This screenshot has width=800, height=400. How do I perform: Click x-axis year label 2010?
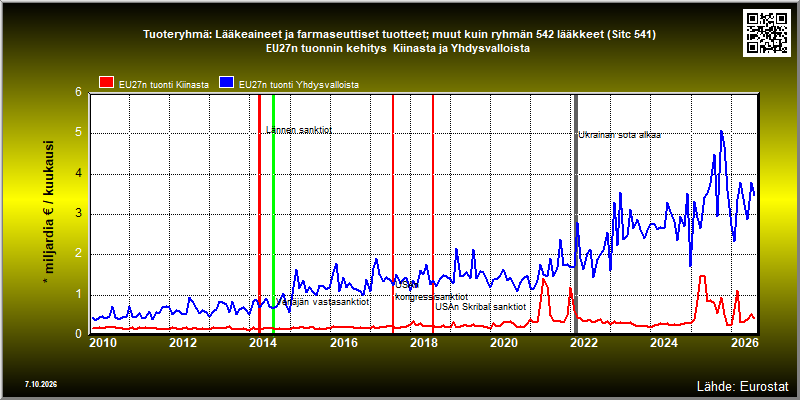tap(104, 342)
